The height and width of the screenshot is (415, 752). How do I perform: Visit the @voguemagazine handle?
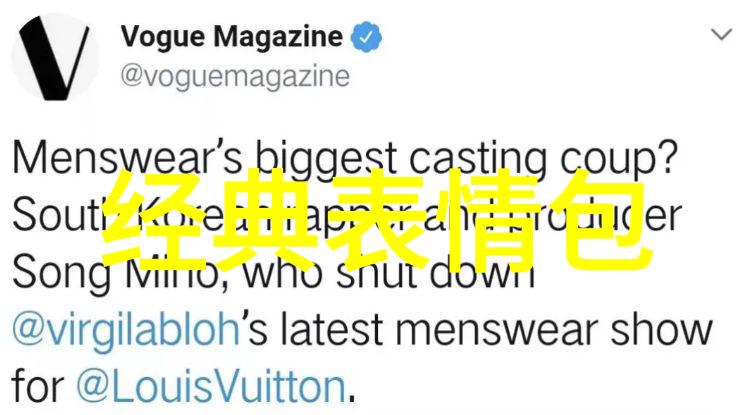(x=235, y=77)
